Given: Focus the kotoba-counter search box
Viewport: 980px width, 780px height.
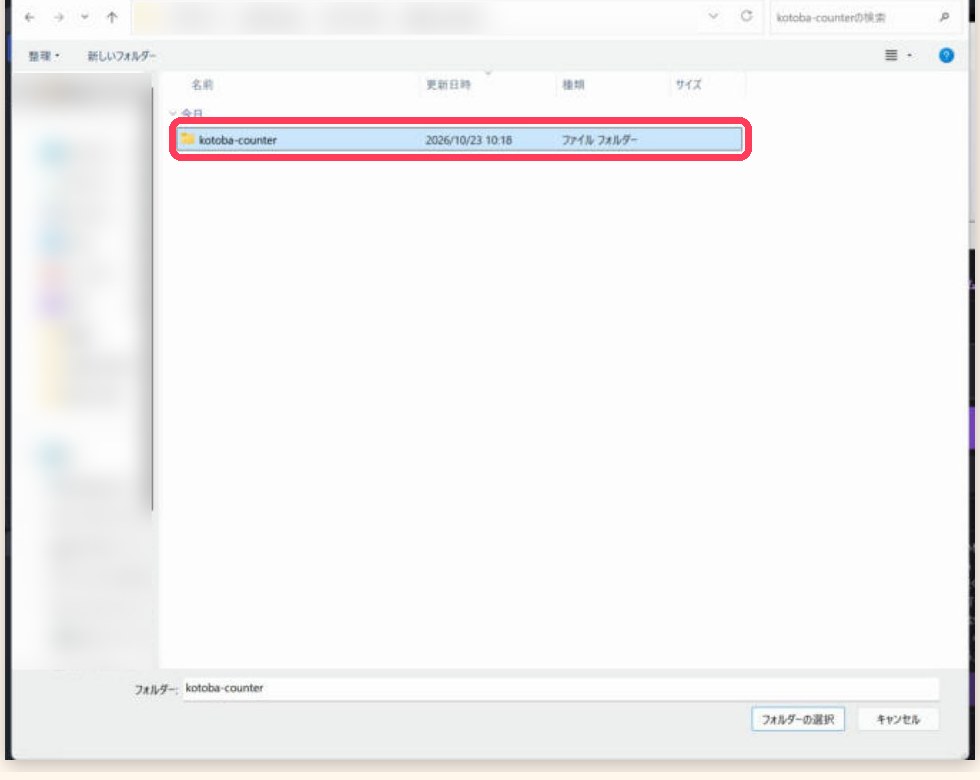Looking at the screenshot, I should coord(853,18).
